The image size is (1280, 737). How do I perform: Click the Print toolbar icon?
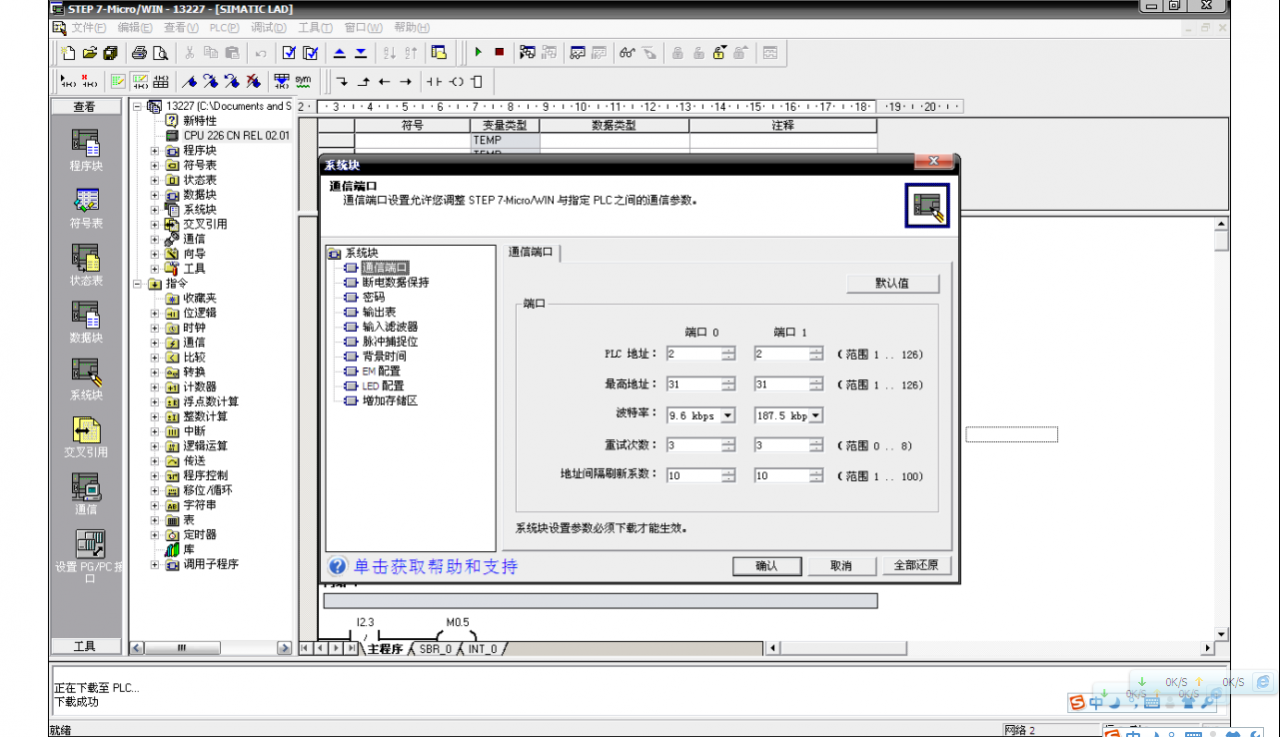tap(139, 53)
